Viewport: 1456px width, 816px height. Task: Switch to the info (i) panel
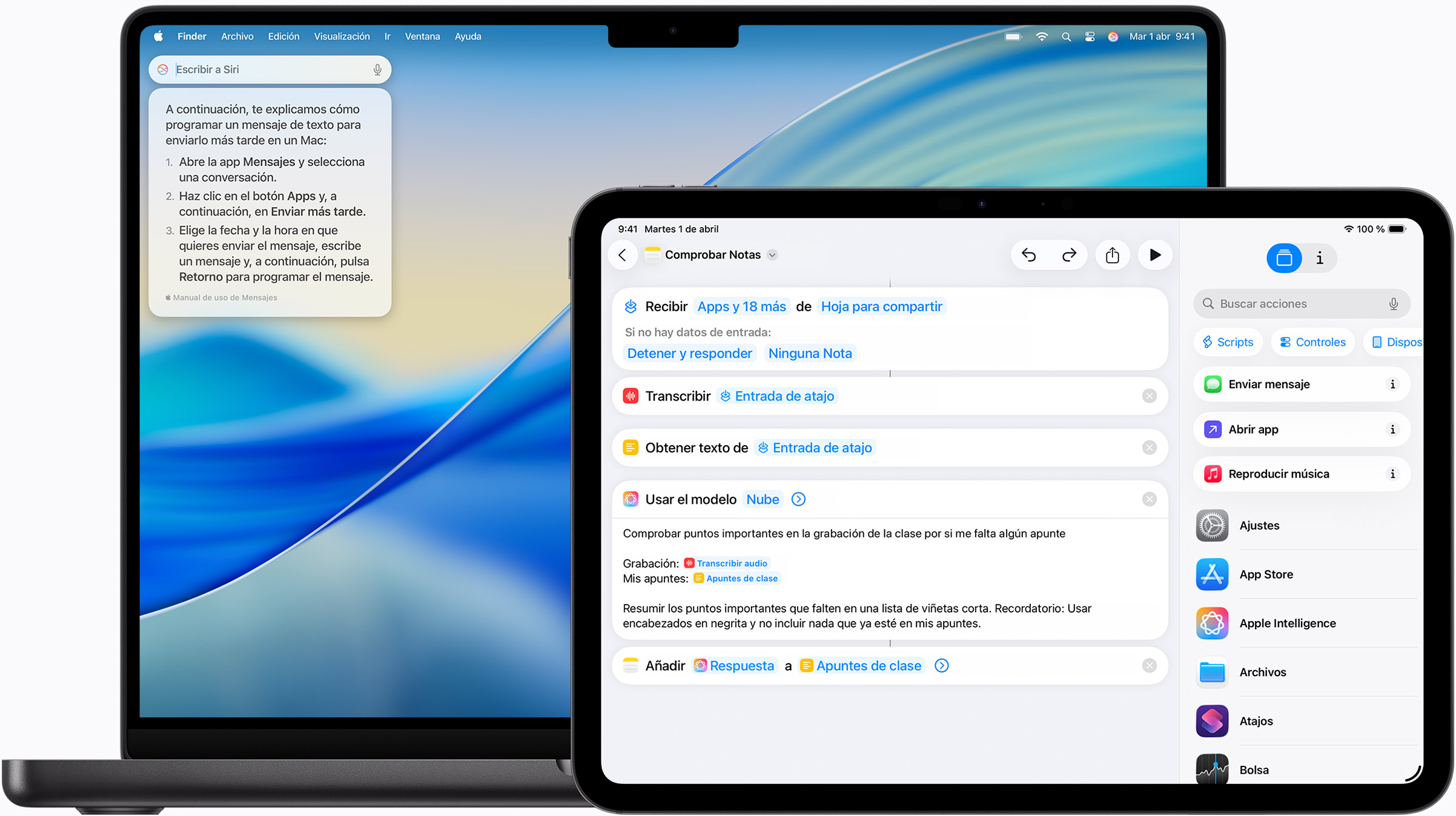tap(1319, 258)
